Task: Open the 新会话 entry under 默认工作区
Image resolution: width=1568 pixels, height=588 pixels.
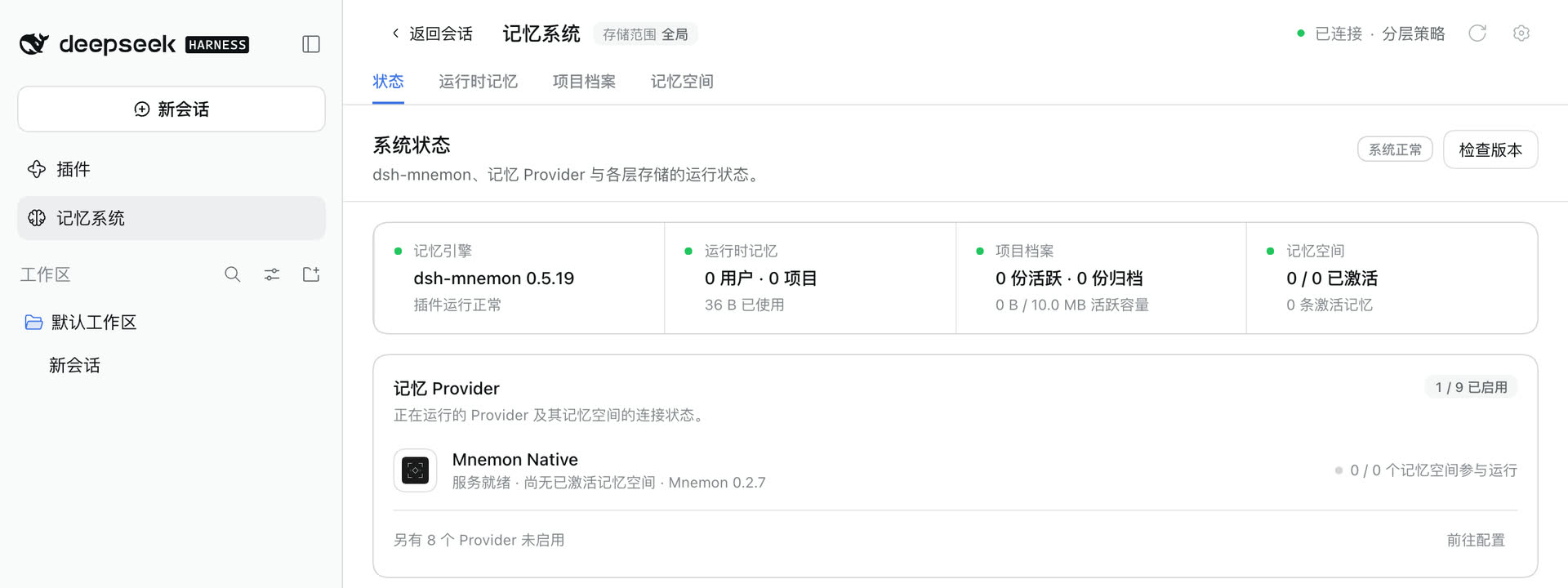Action: click(74, 365)
